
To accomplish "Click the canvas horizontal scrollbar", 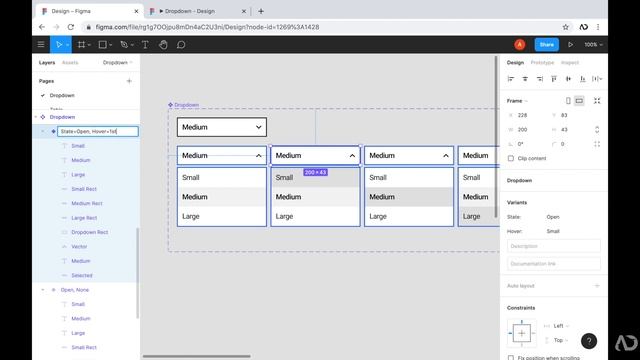I will [196, 356].
